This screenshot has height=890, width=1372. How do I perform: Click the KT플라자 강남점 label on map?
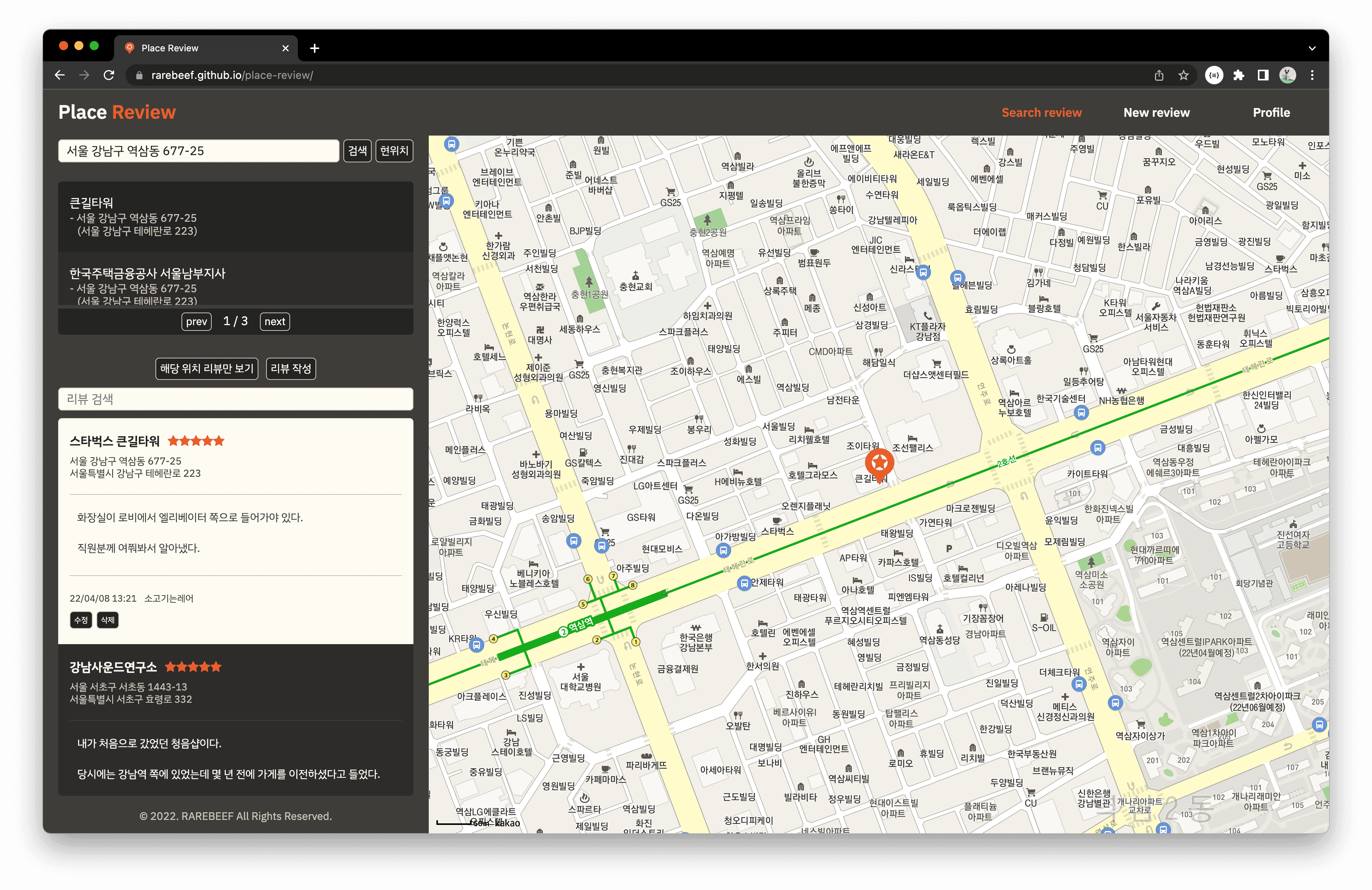tap(928, 331)
